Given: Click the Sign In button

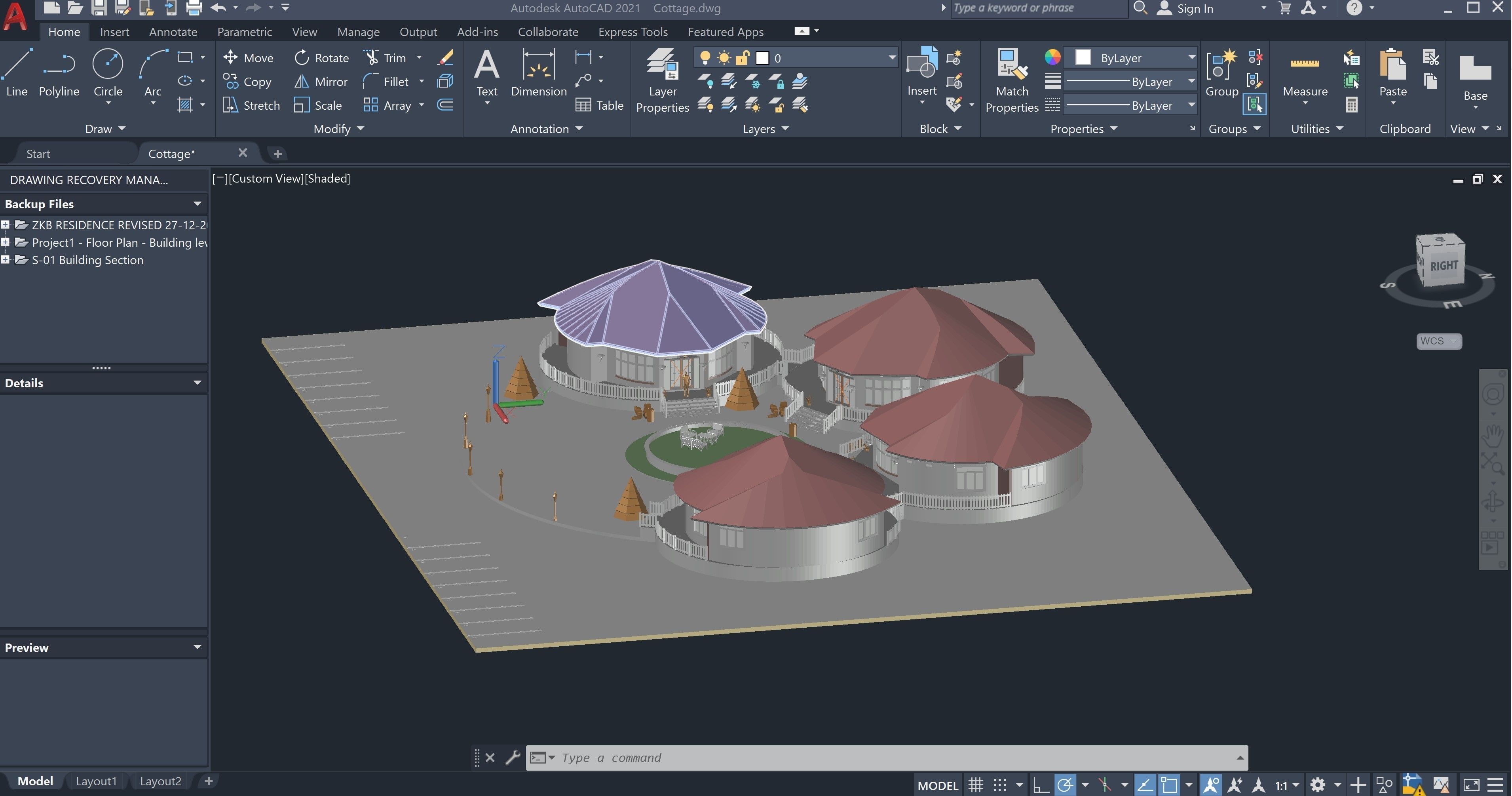Looking at the screenshot, I should (x=1194, y=8).
